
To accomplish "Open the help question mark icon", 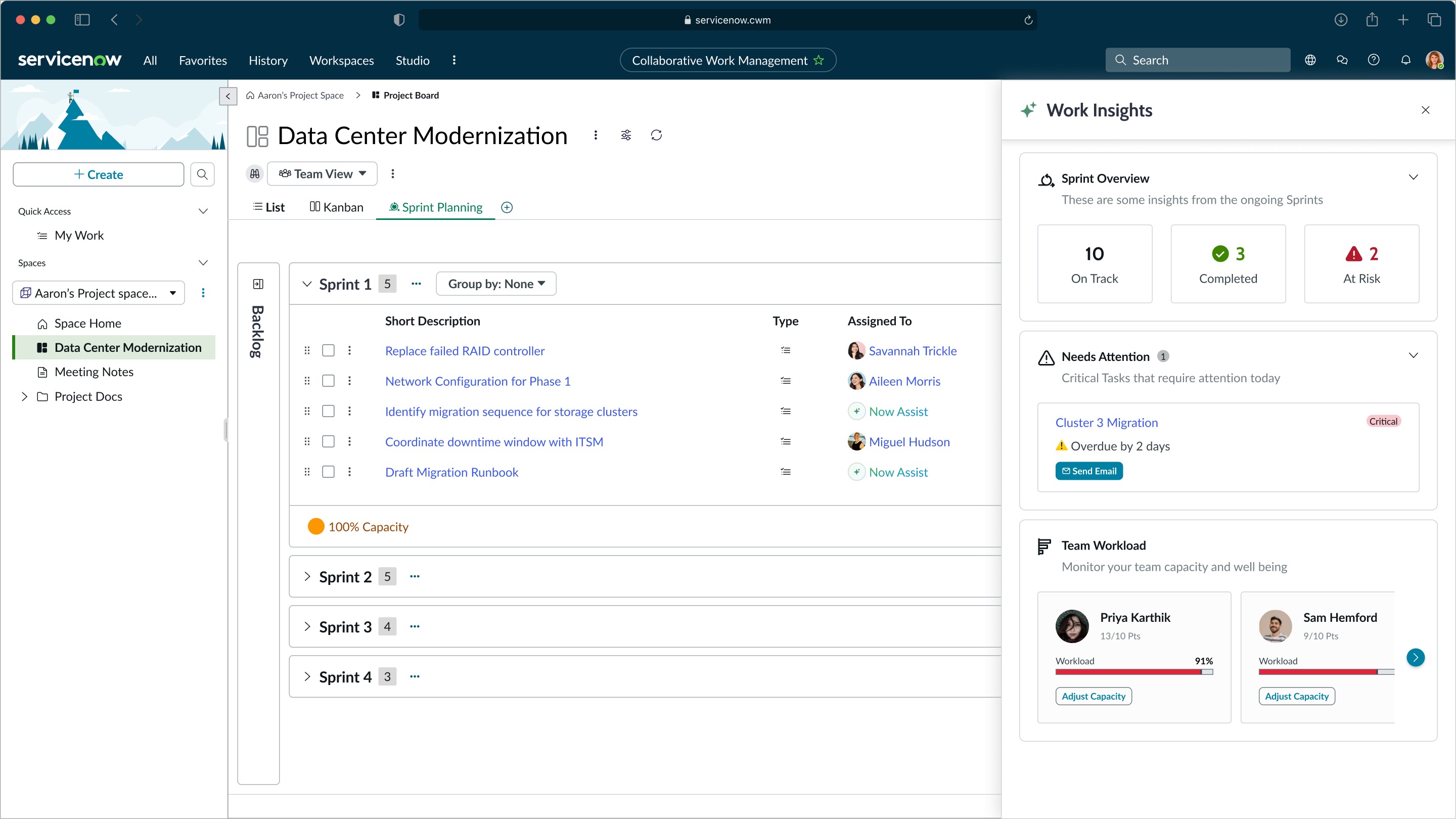I will click(x=1374, y=60).
